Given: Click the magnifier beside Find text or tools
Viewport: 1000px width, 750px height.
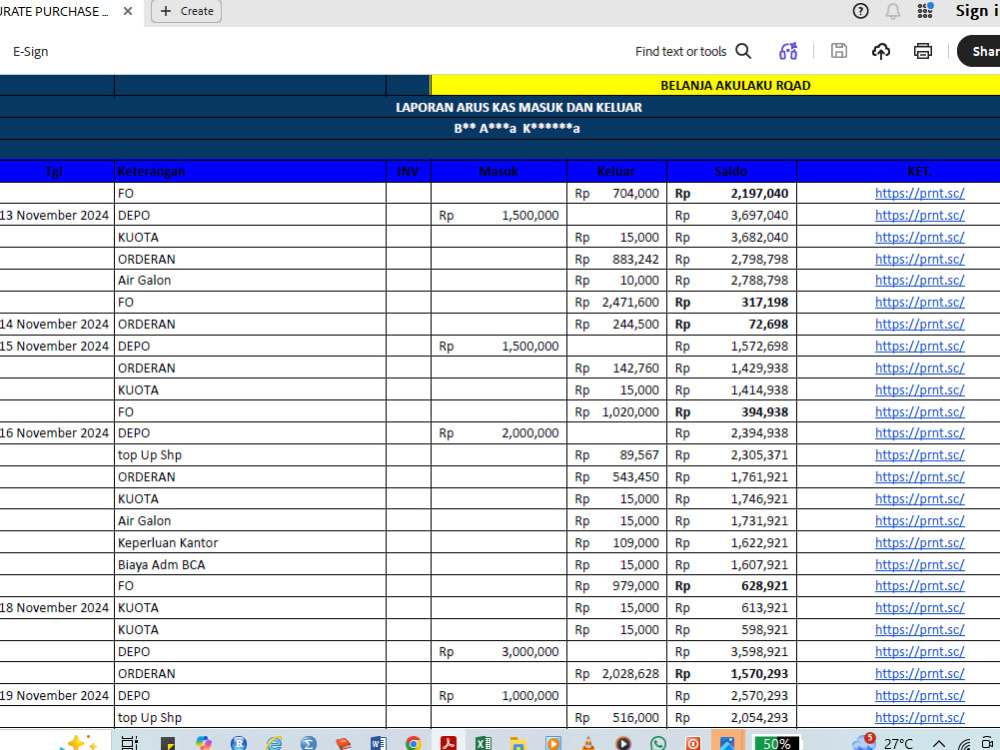Looking at the screenshot, I should pos(744,51).
